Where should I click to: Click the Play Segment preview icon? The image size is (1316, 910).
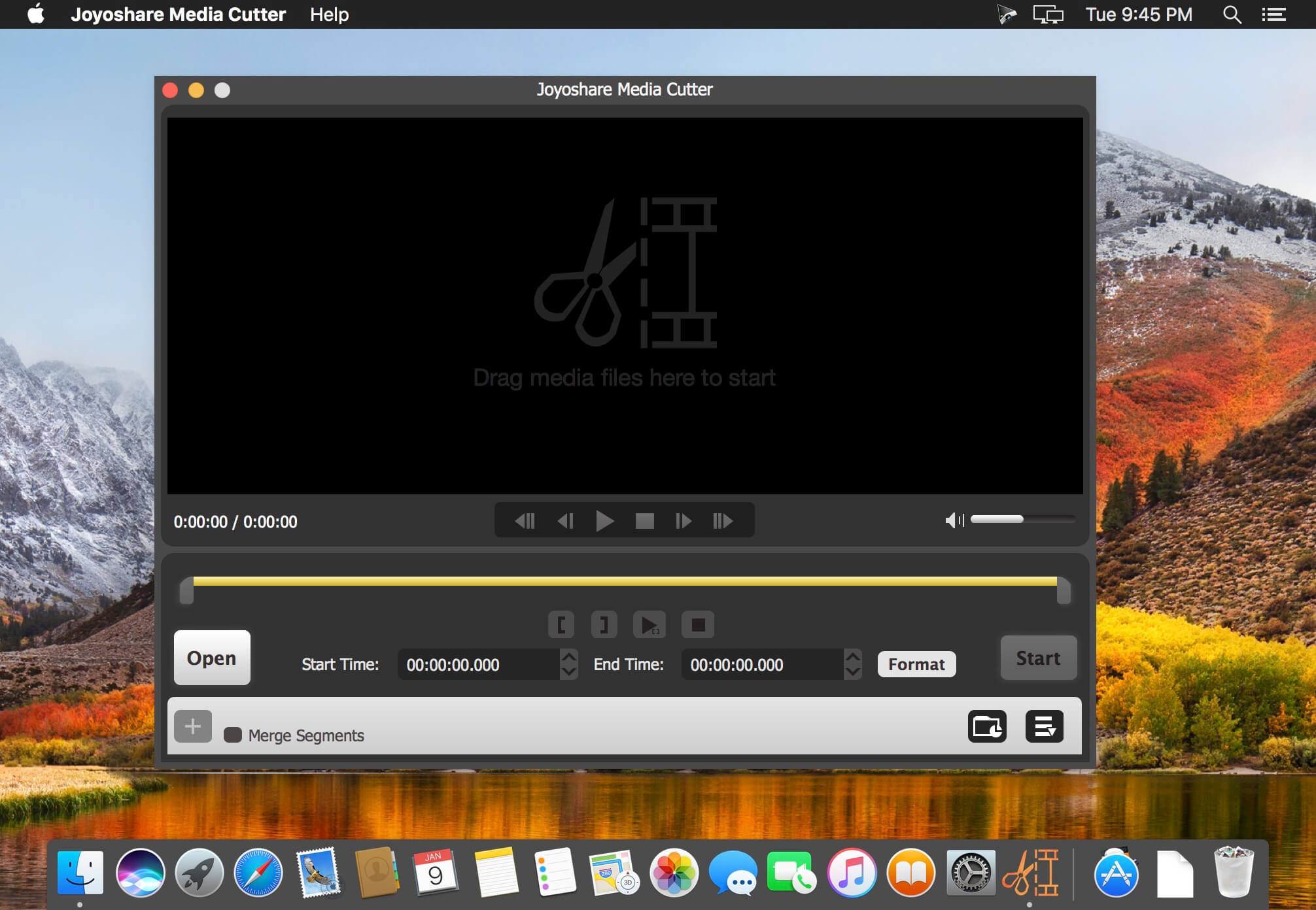click(x=650, y=625)
